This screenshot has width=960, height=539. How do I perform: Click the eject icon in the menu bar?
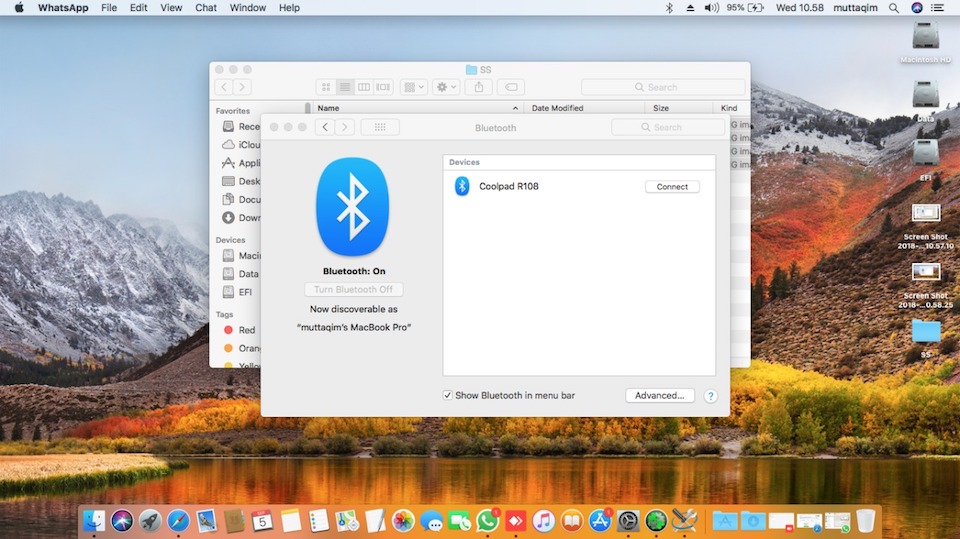[690, 8]
